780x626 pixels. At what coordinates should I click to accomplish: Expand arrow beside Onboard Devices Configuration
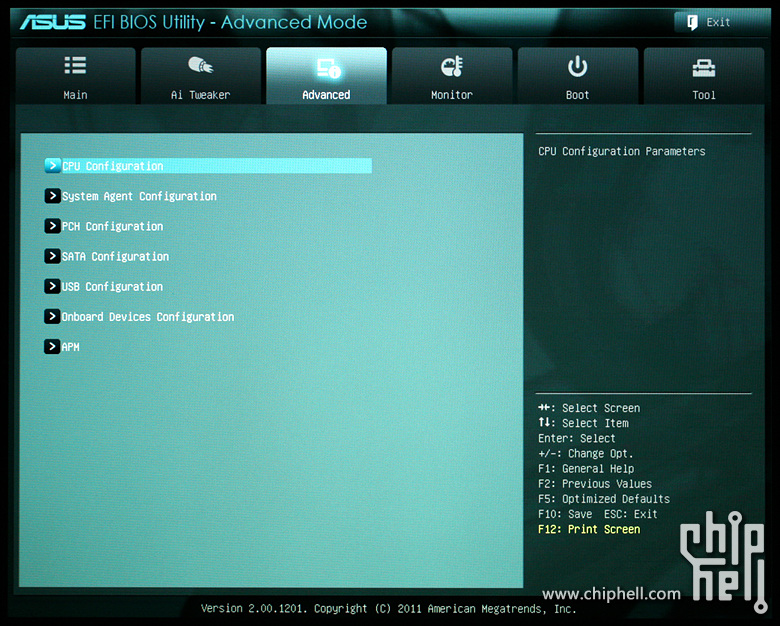pyautogui.click(x=52, y=316)
